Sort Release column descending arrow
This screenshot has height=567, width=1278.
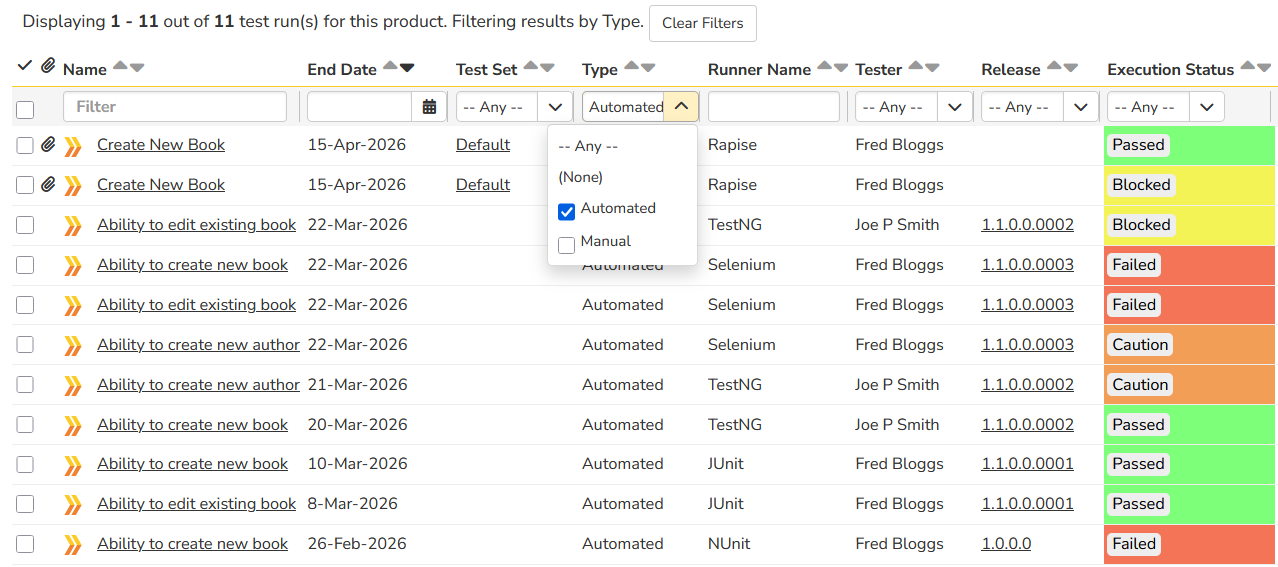1071,68
